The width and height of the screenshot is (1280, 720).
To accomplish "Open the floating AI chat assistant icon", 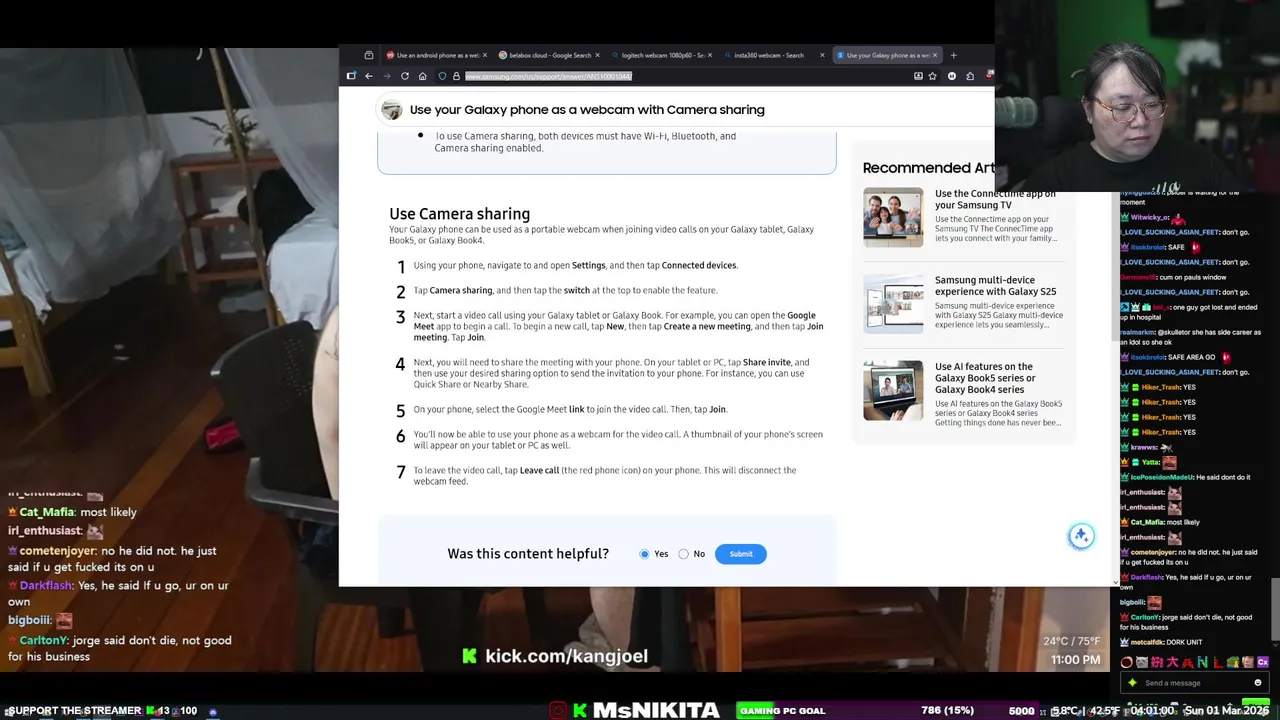I will pyautogui.click(x=1081, y=536).
